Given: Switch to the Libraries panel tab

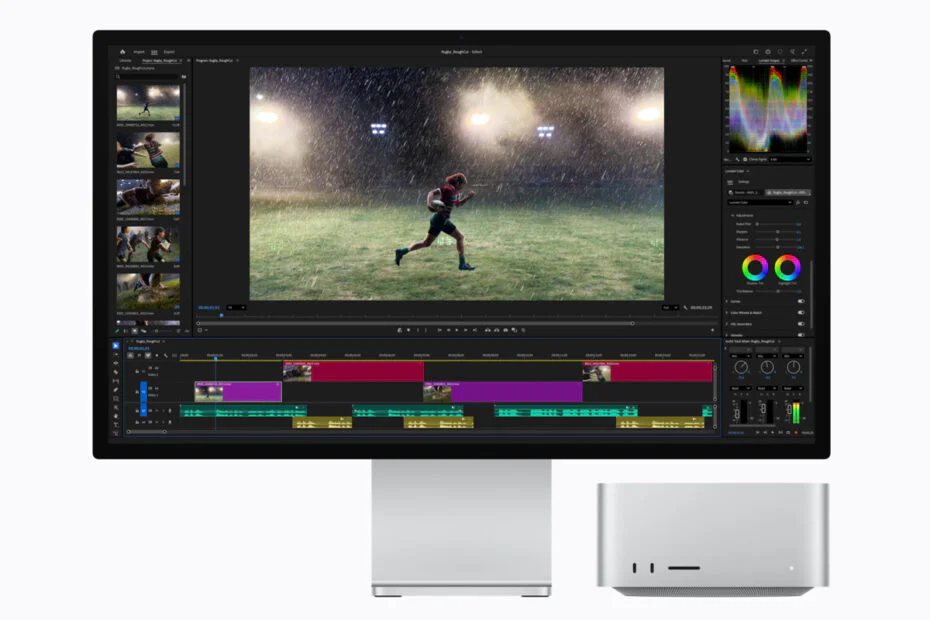Looking at the screenshot, I should (x=126, y=61).
